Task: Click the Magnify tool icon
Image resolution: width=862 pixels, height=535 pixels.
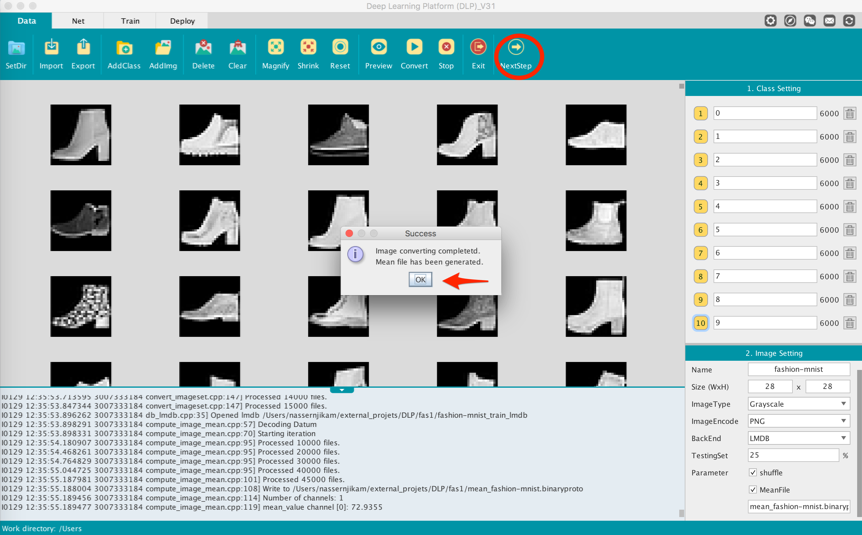Action: tap(275, 48)
